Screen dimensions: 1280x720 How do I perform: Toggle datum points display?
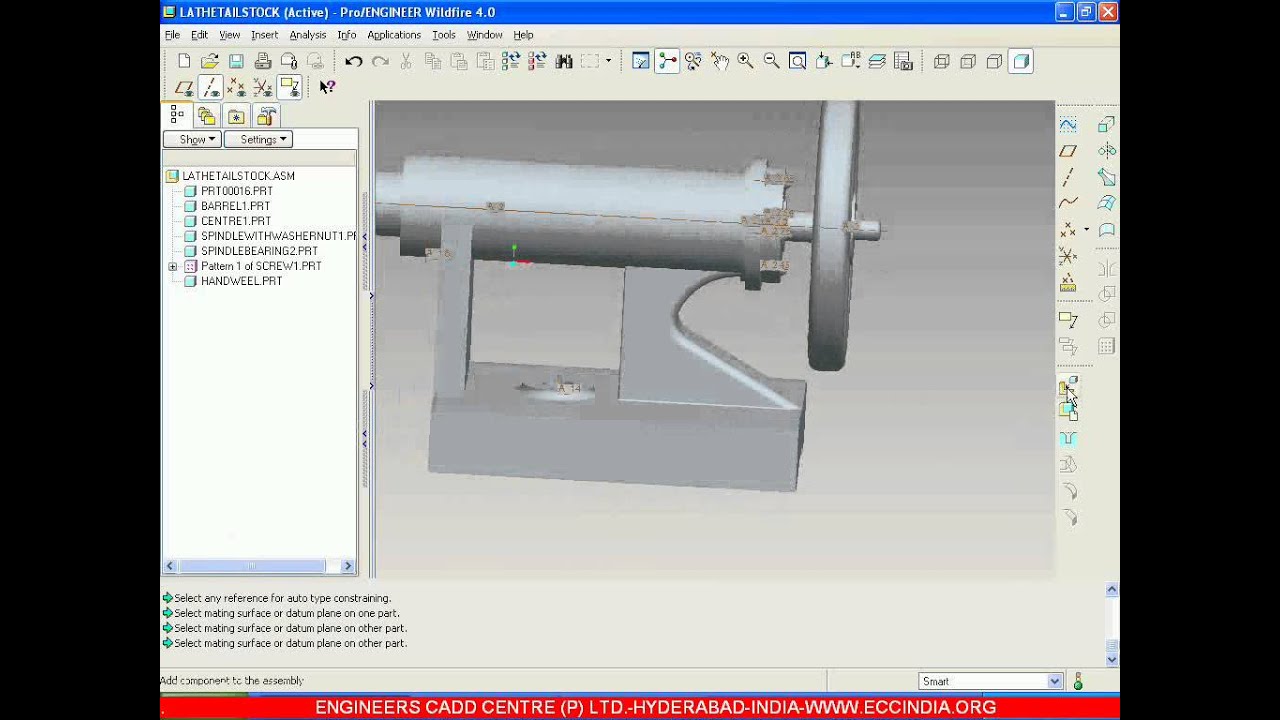(236, 88)
